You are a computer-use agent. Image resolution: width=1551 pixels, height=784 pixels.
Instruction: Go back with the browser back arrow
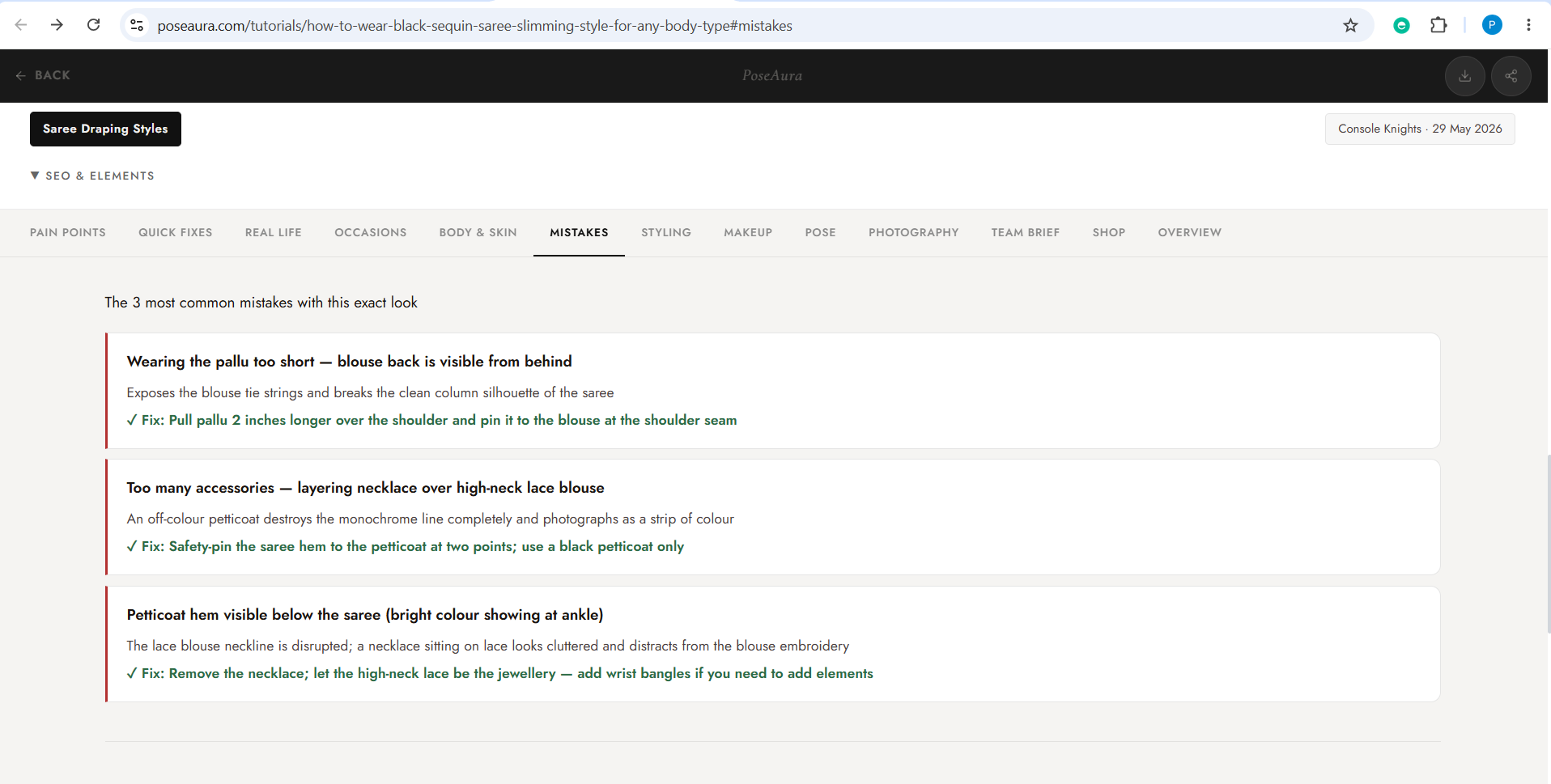21,25
